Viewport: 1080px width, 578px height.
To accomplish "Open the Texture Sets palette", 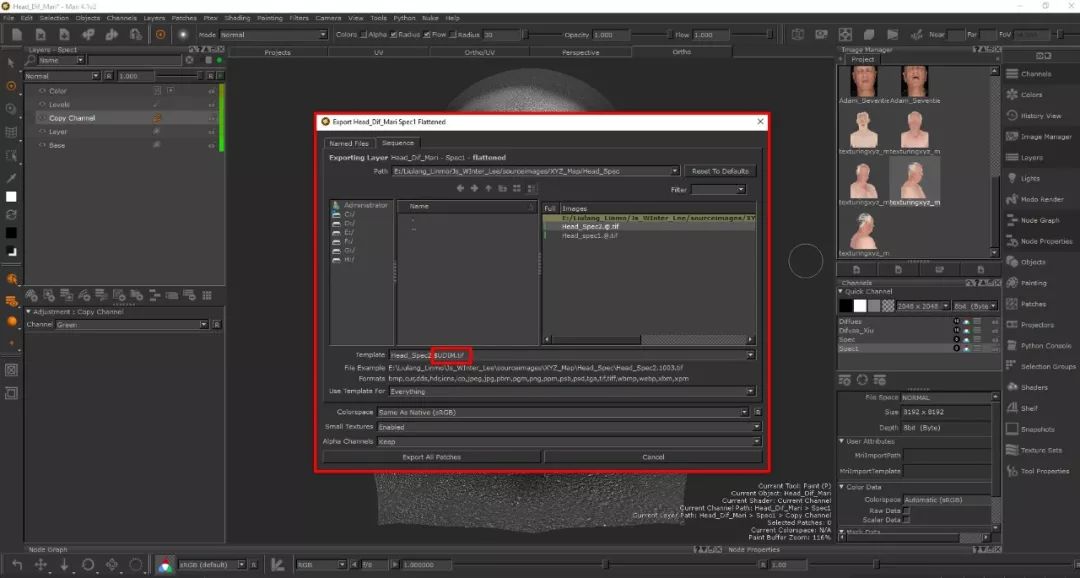I will 1011,450.
